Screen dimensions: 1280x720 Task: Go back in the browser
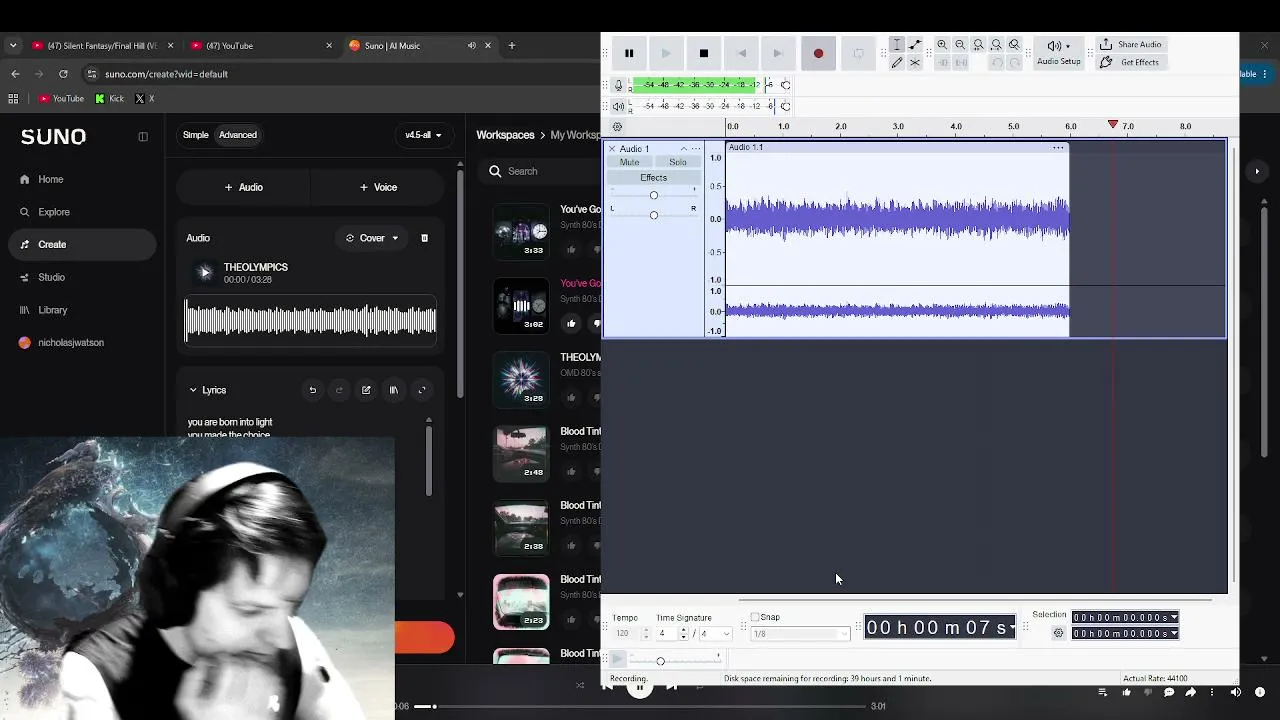[15, 74]
